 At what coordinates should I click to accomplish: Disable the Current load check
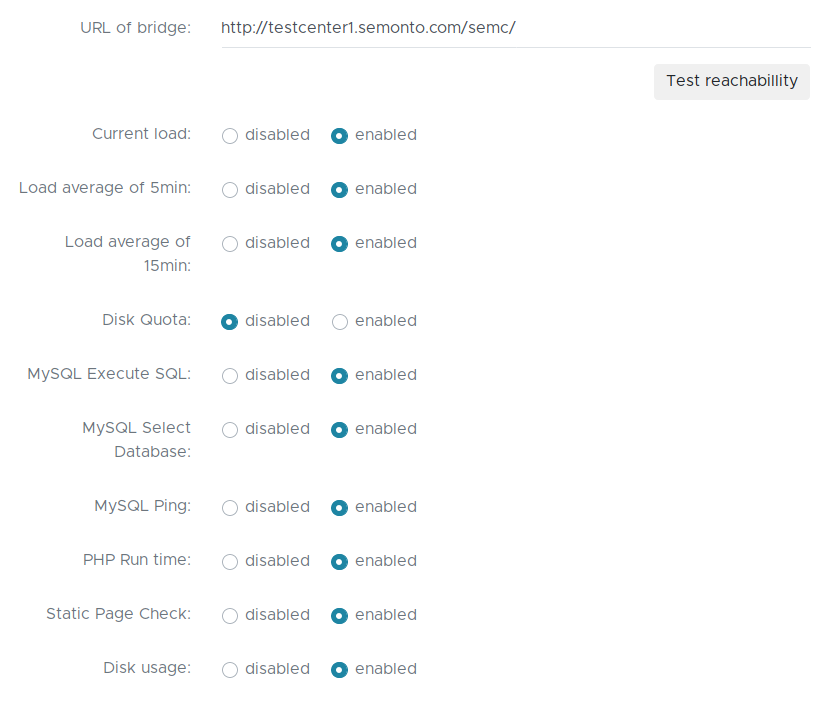point(230,135)
